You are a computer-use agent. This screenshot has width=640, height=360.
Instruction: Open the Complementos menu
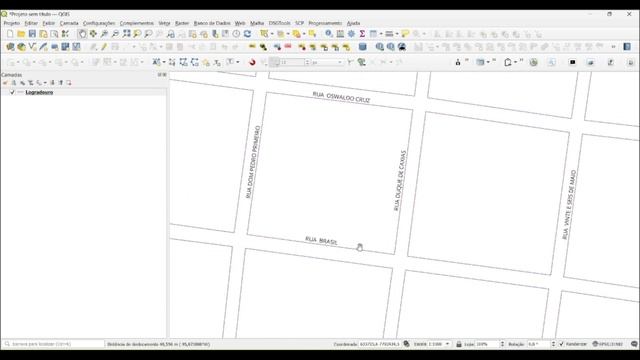point(137,23)
